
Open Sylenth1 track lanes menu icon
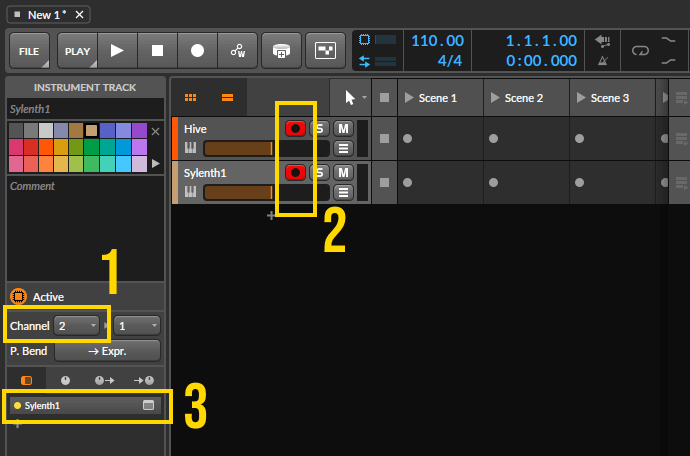click(343, 192)
